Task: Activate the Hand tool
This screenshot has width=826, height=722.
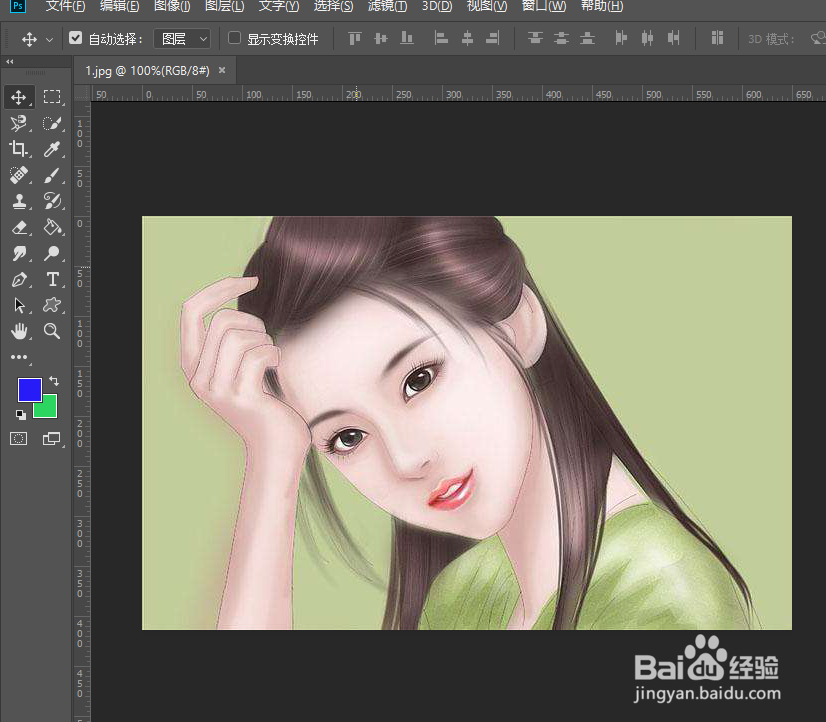Action: (19, 331)
